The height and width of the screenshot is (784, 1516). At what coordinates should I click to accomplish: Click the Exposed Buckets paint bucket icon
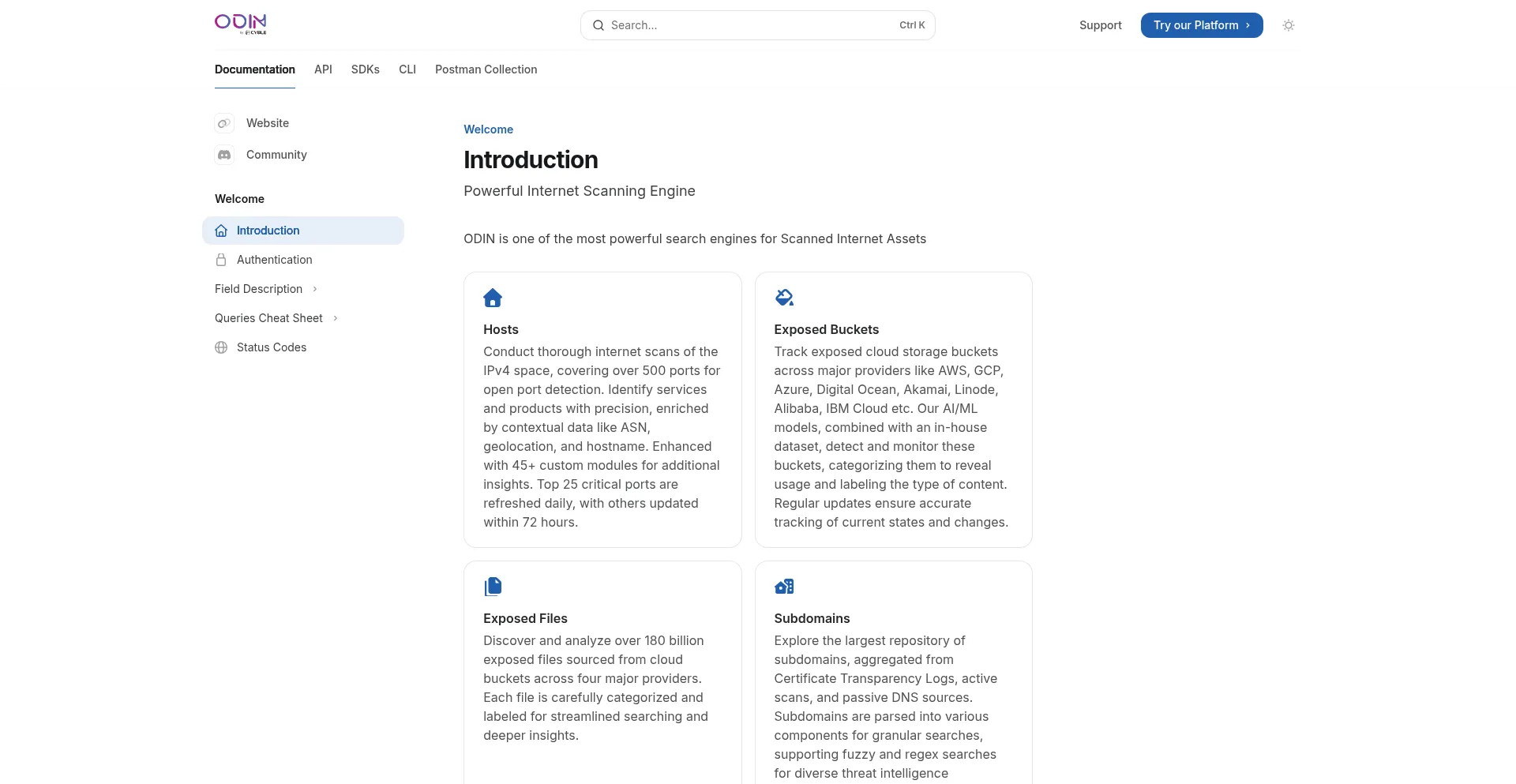784,298
